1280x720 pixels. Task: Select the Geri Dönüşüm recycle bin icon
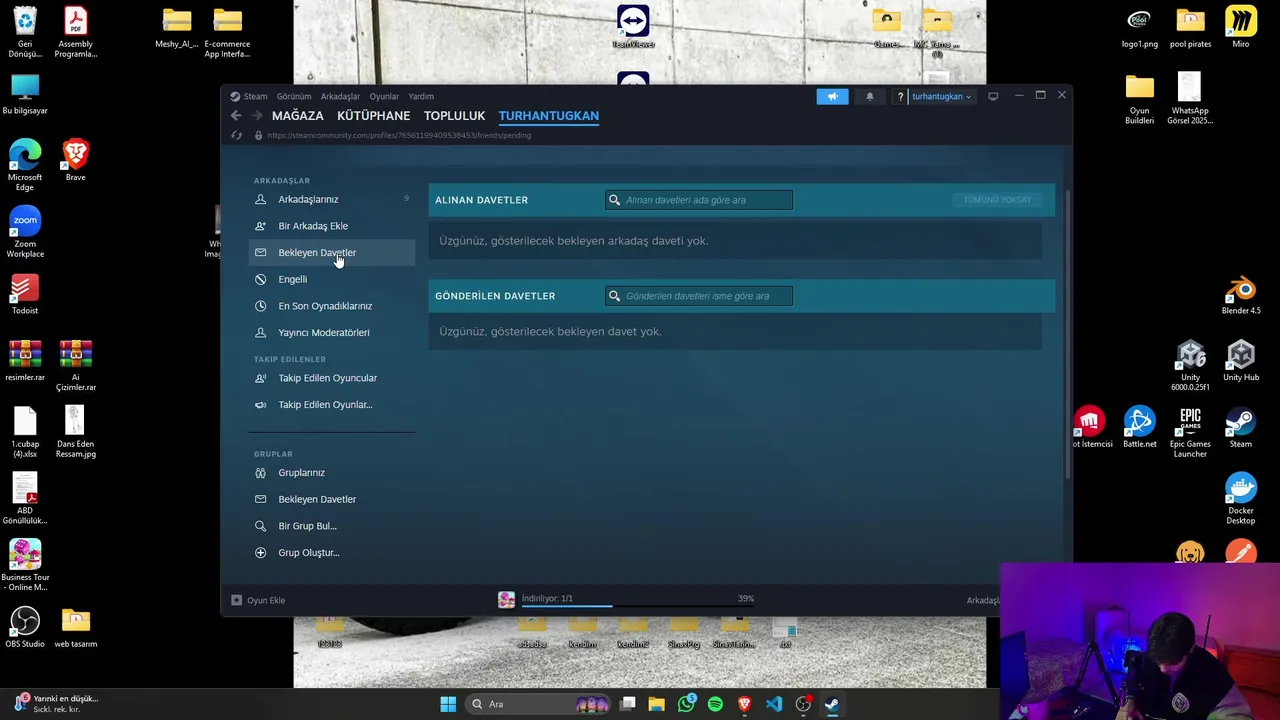point(25,32)
